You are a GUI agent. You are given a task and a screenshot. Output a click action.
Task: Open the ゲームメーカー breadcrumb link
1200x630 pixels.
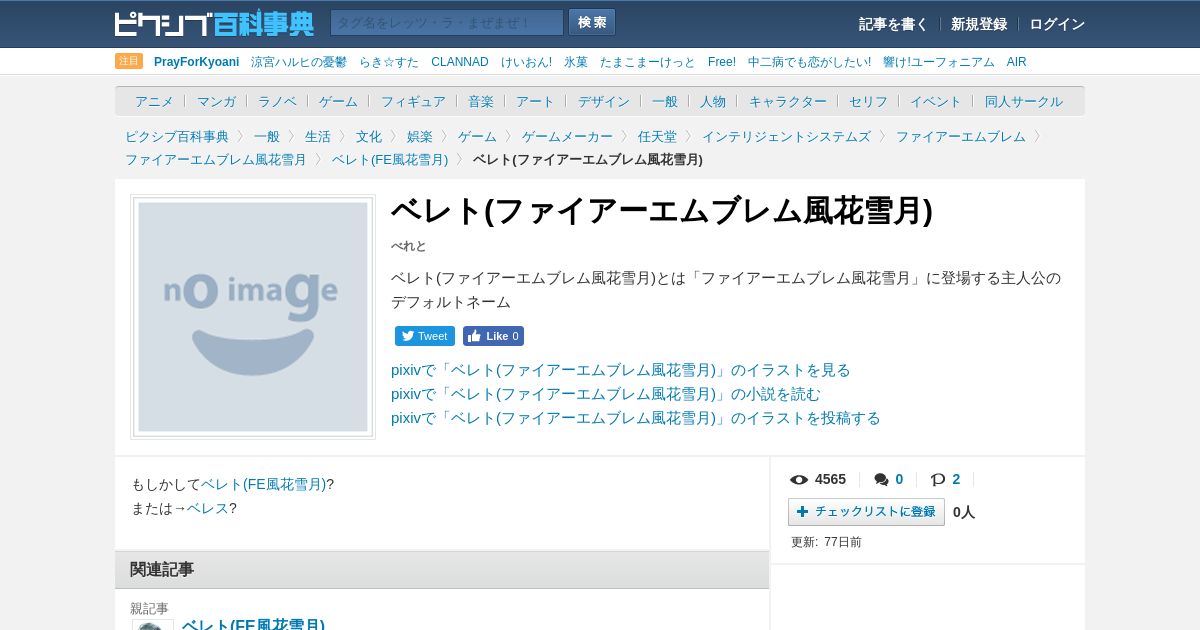pyautogui.click(x=567, y=136)
